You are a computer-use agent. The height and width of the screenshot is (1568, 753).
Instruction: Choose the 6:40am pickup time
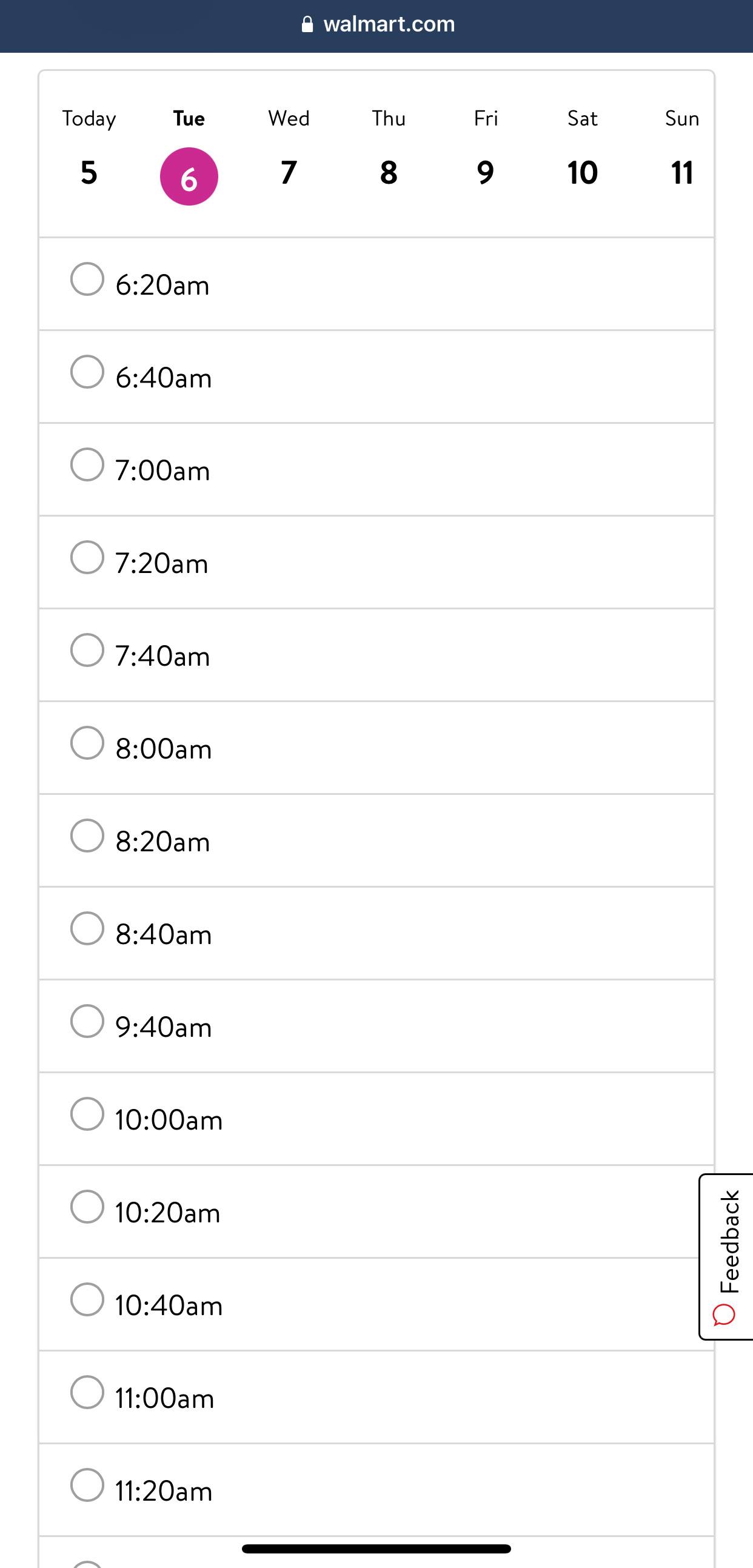87,372
